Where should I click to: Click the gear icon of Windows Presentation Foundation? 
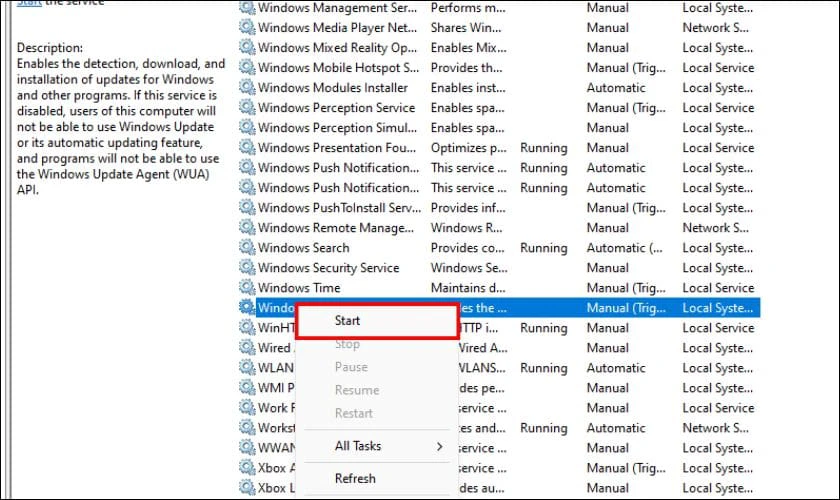click(247, 147)
